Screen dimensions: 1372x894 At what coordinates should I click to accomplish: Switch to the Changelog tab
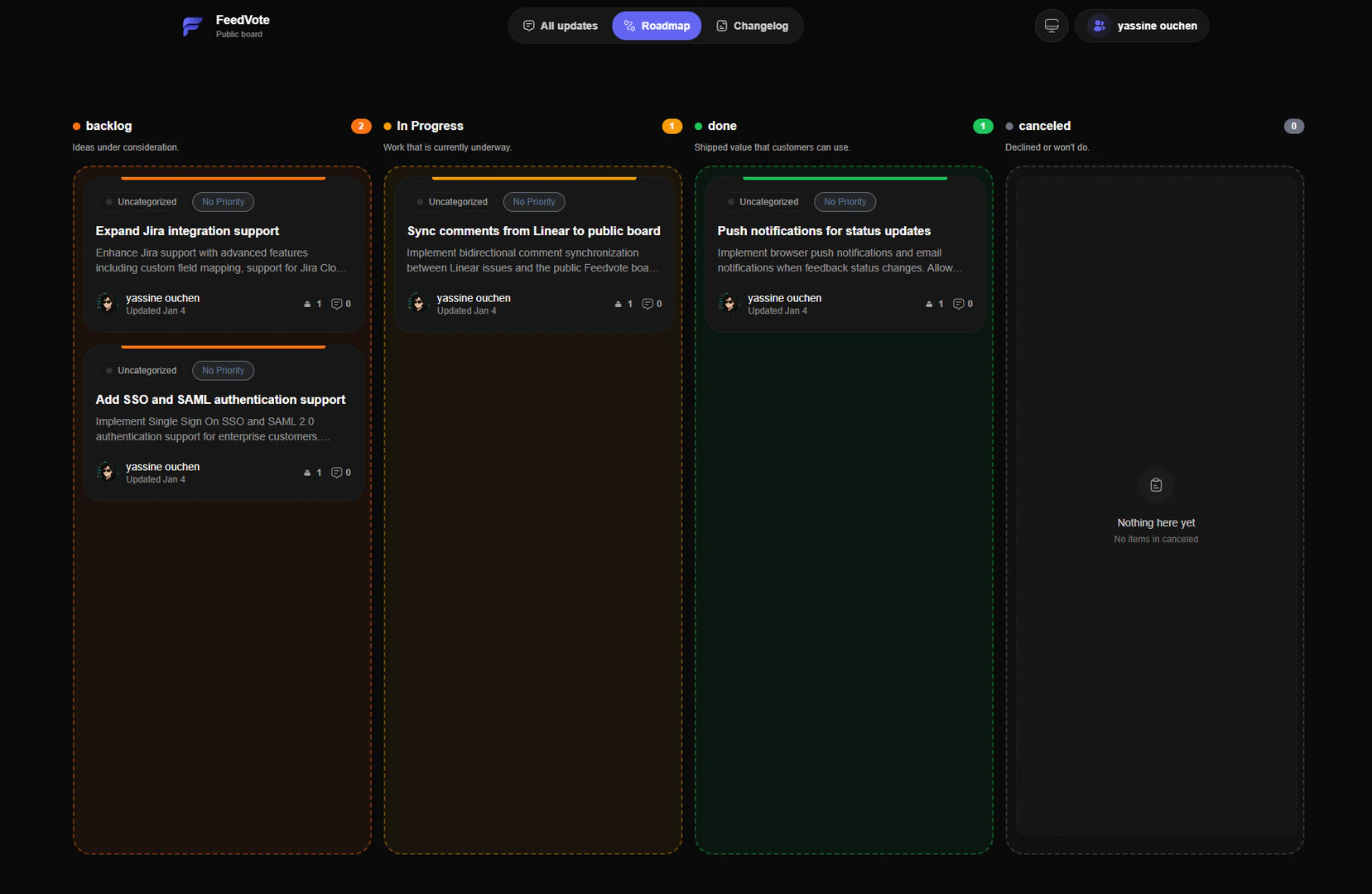click(x=752, y=26)
